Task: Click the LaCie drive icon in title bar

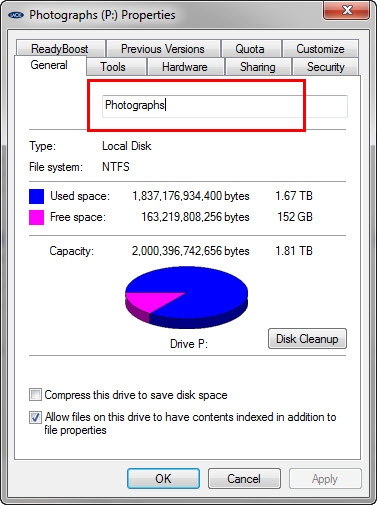Action: 16,15
